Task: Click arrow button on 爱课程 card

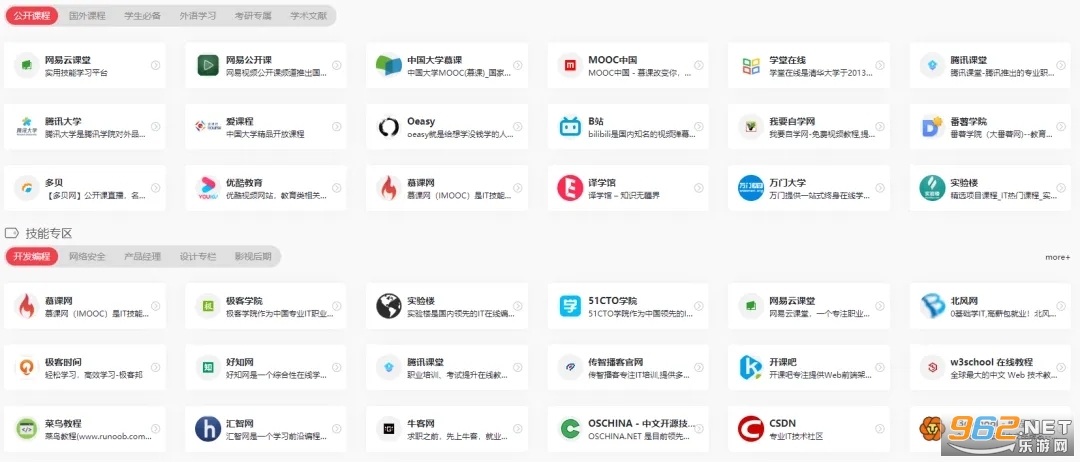Action: [336, 127]
